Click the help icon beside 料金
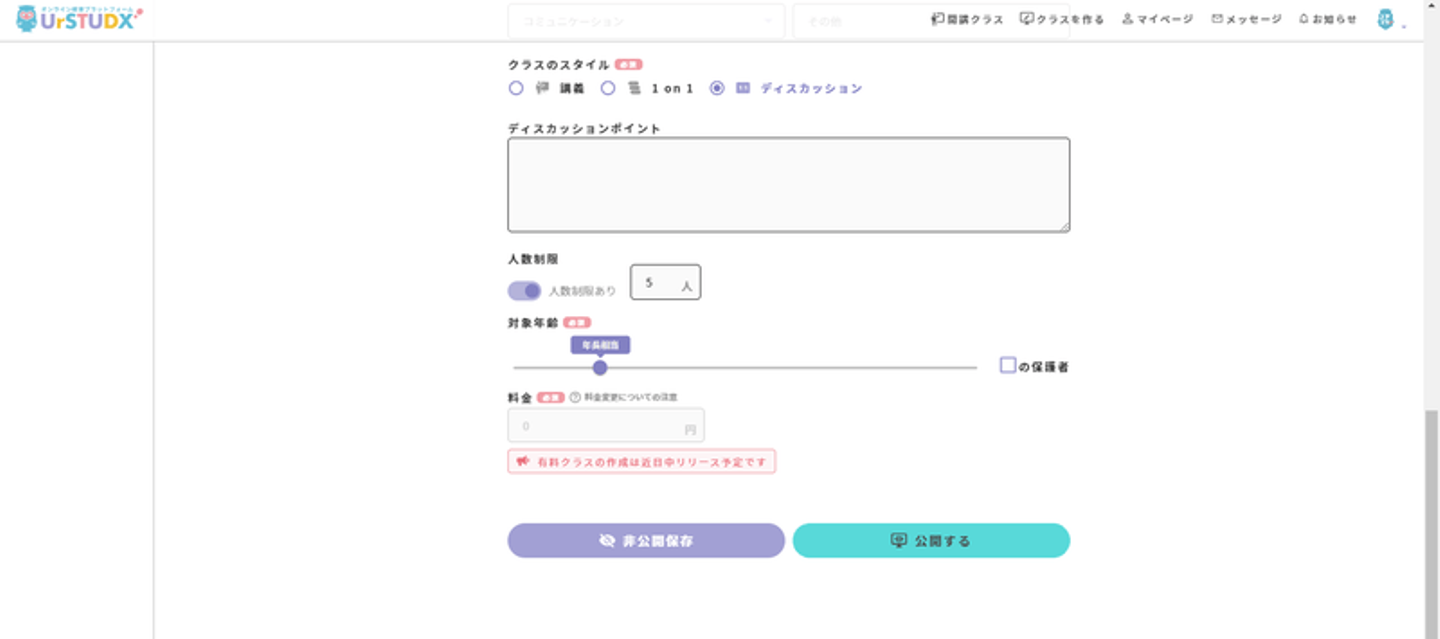This screenshot has width=1440, height=639. 575,397
